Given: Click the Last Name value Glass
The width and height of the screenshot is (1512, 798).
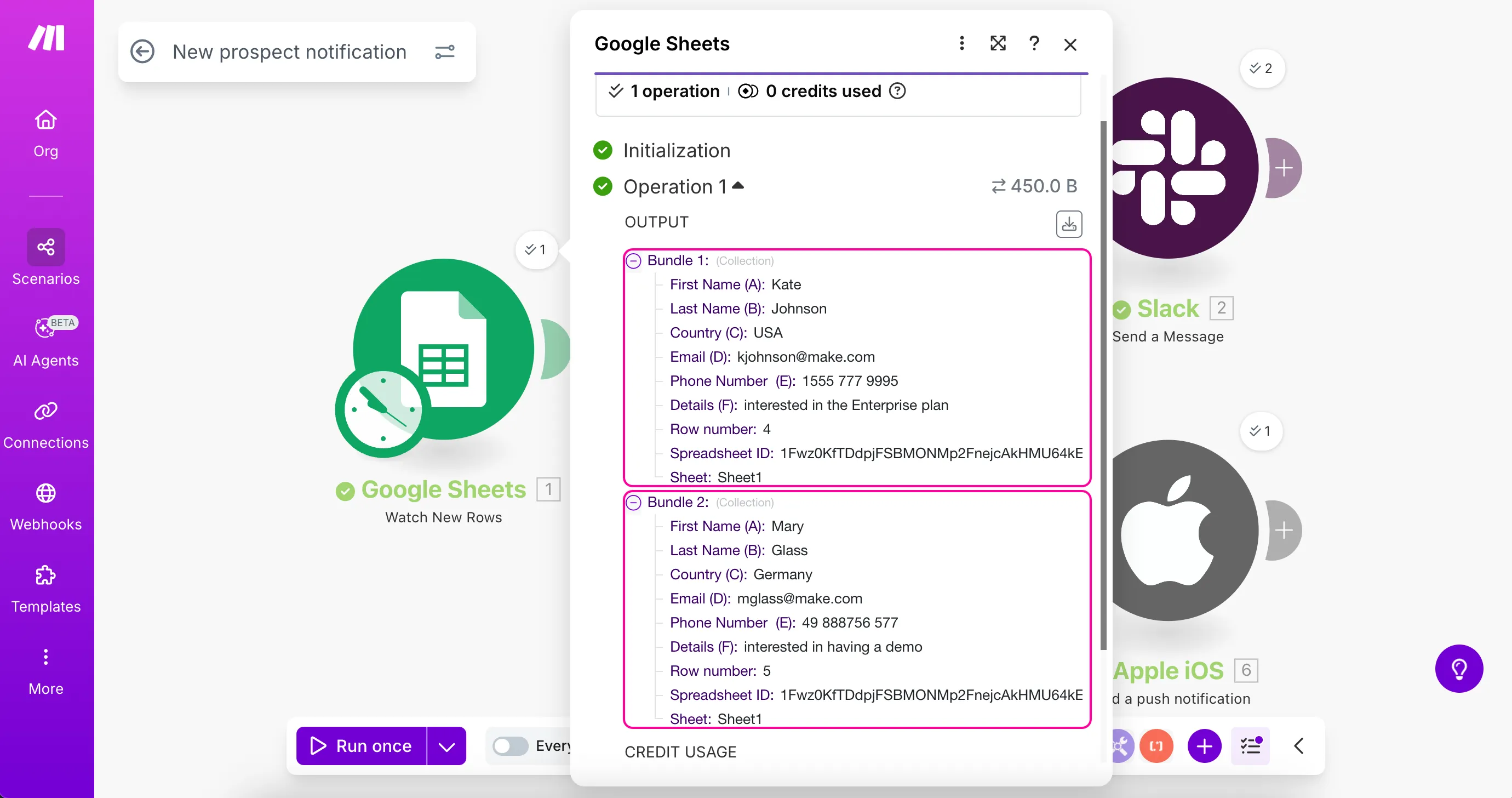Looking at the screenshot, I should tap(789, 550).
